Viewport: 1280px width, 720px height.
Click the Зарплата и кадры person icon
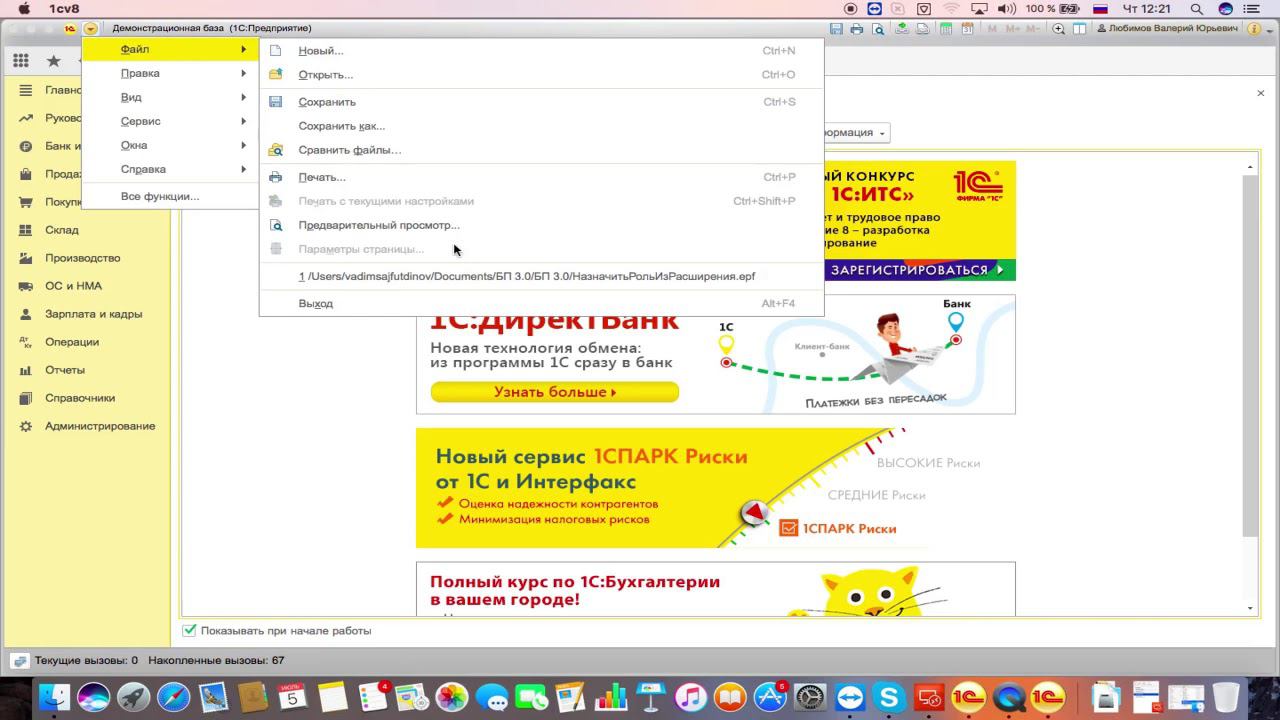tap(25, 314)
